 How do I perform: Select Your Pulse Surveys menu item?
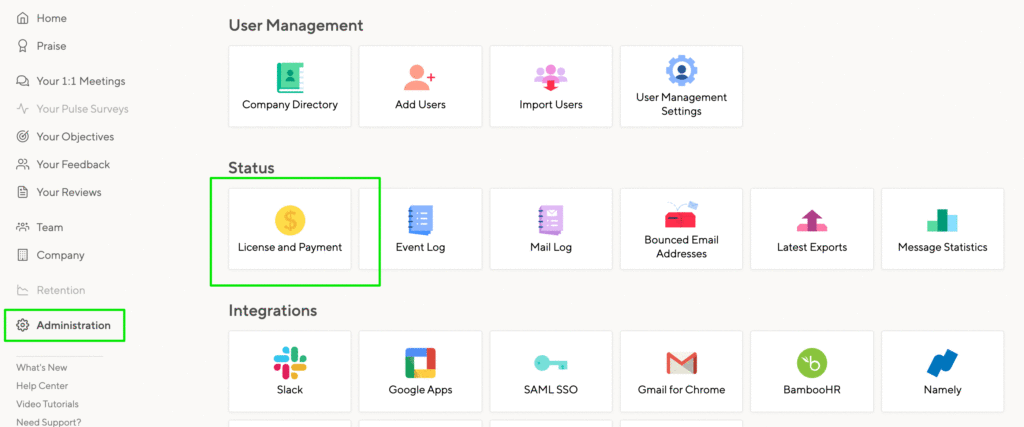pyautogui.click(x=82, y=109)
